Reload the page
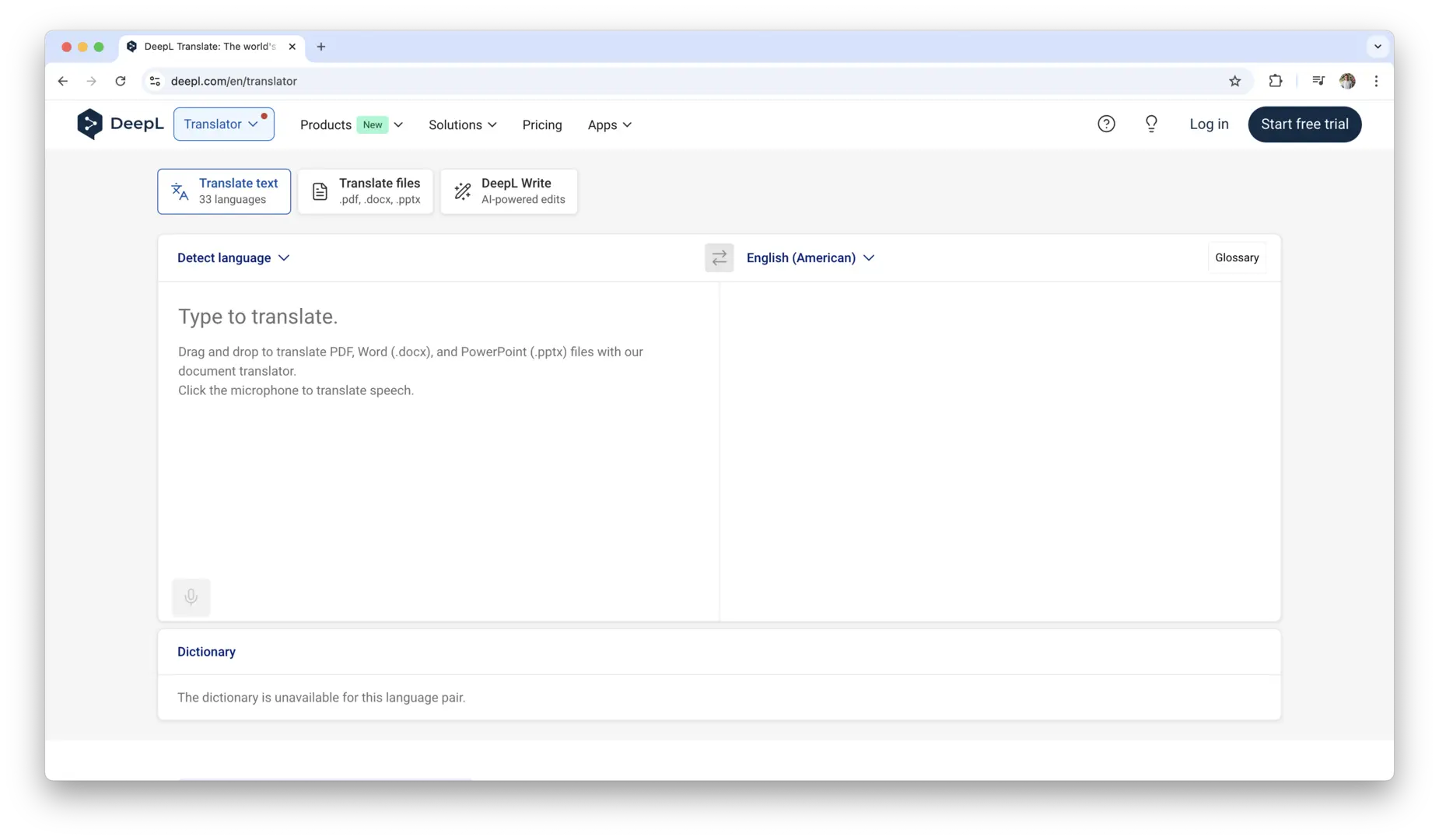 [x=121, y=81]
